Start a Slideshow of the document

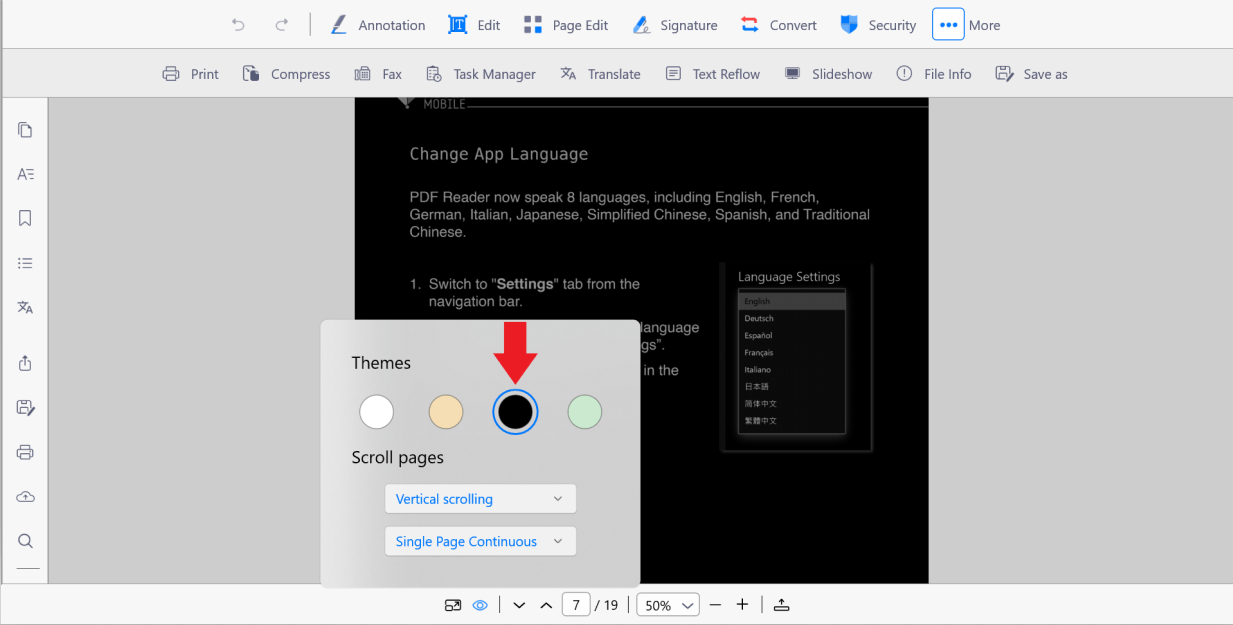(x=828, y=73)
